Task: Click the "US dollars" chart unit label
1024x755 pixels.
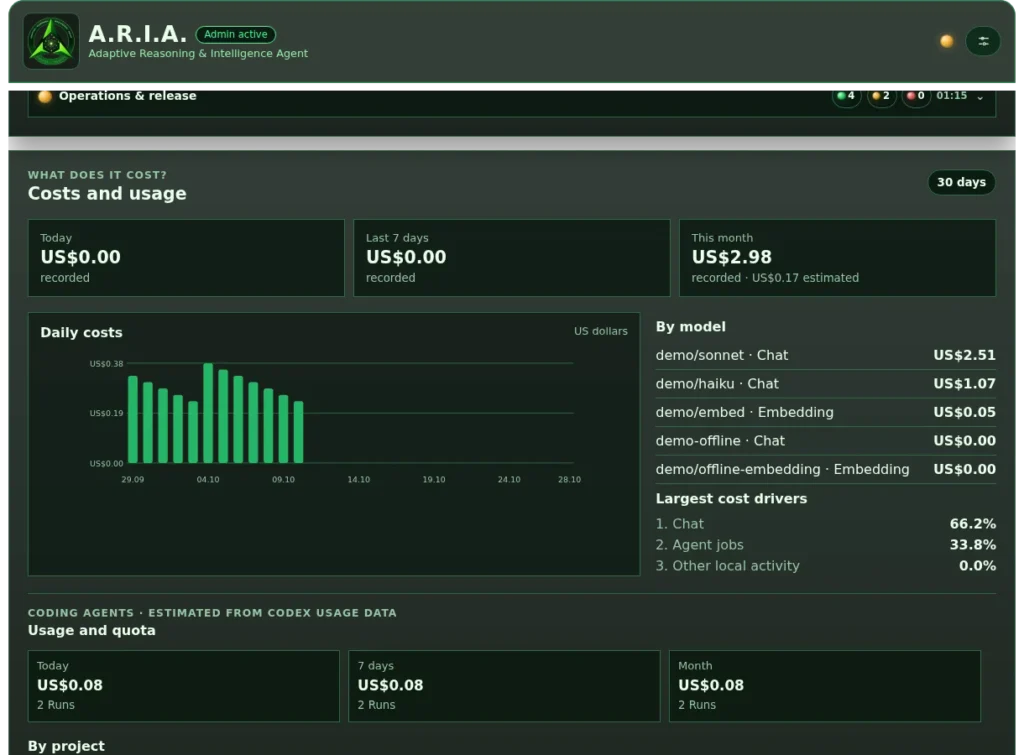Action: tap(601, 331)
